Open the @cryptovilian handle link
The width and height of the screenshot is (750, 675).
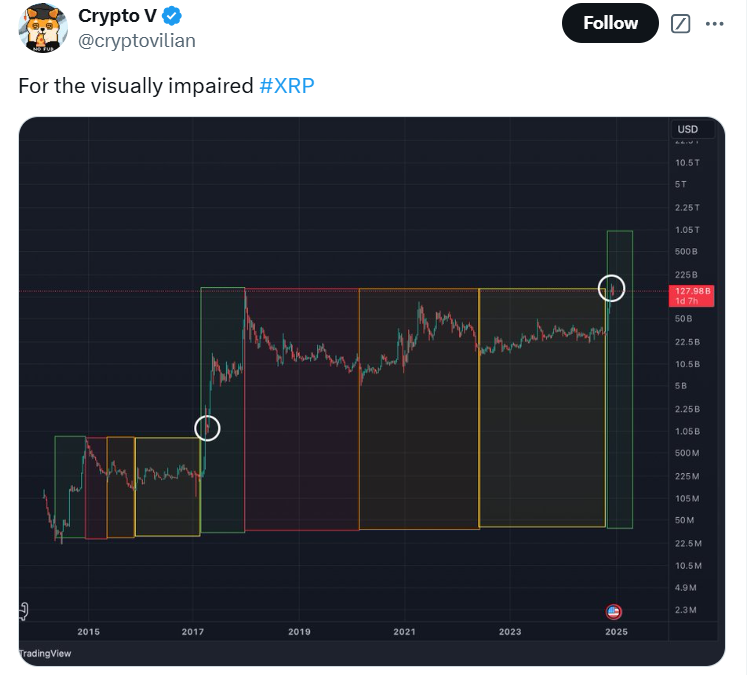coord(136,41)
